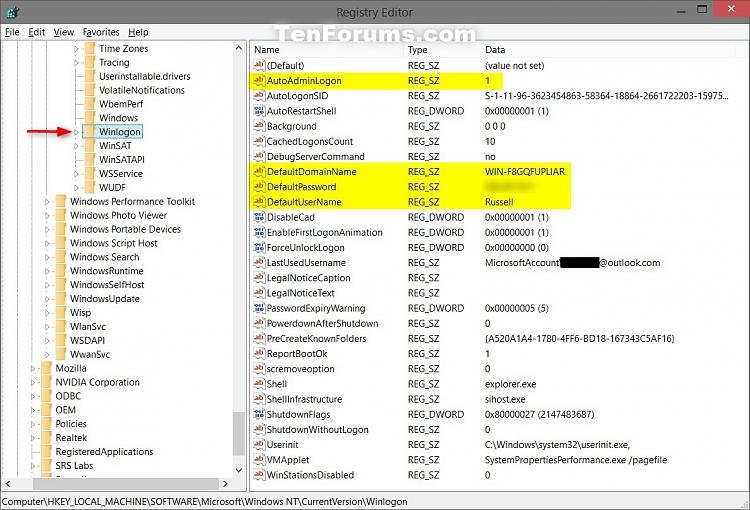Click the CachedLogonsCount value icon
Image resolution: width=750 pixels, height=510 pixels.
click(x=259, y=141)
